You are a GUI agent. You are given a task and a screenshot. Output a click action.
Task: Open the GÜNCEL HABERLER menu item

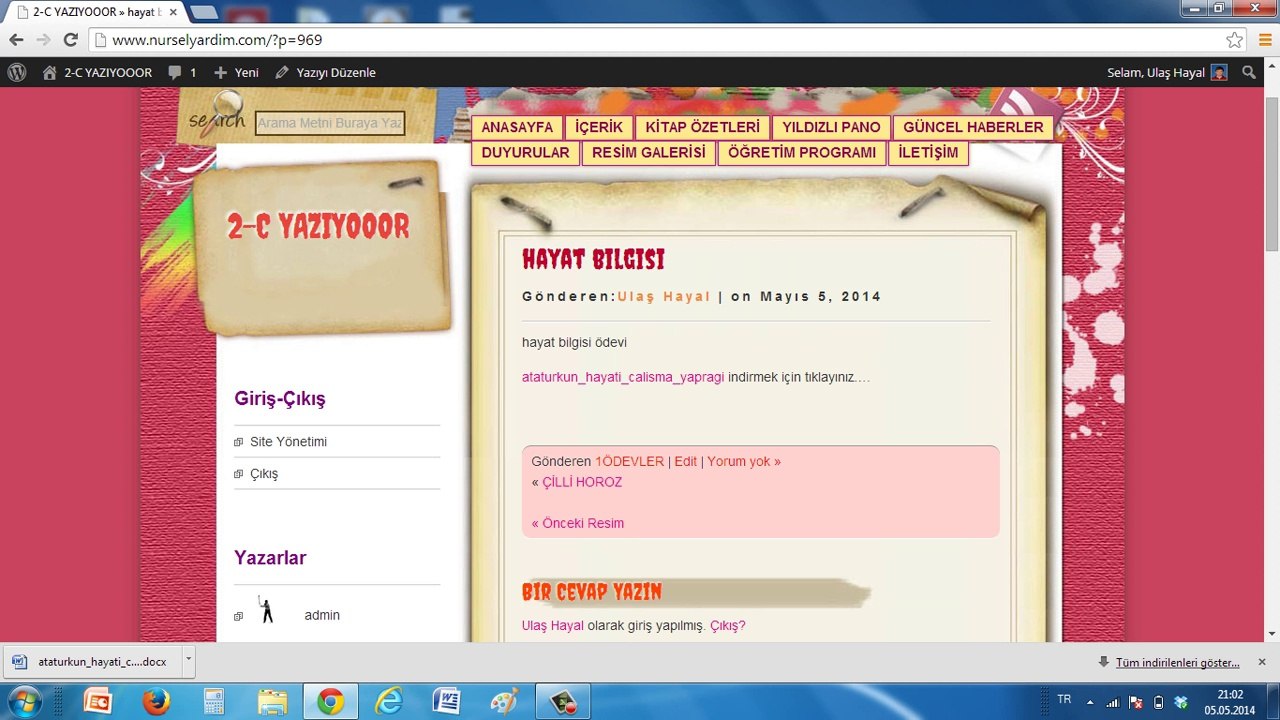point(973,127)
